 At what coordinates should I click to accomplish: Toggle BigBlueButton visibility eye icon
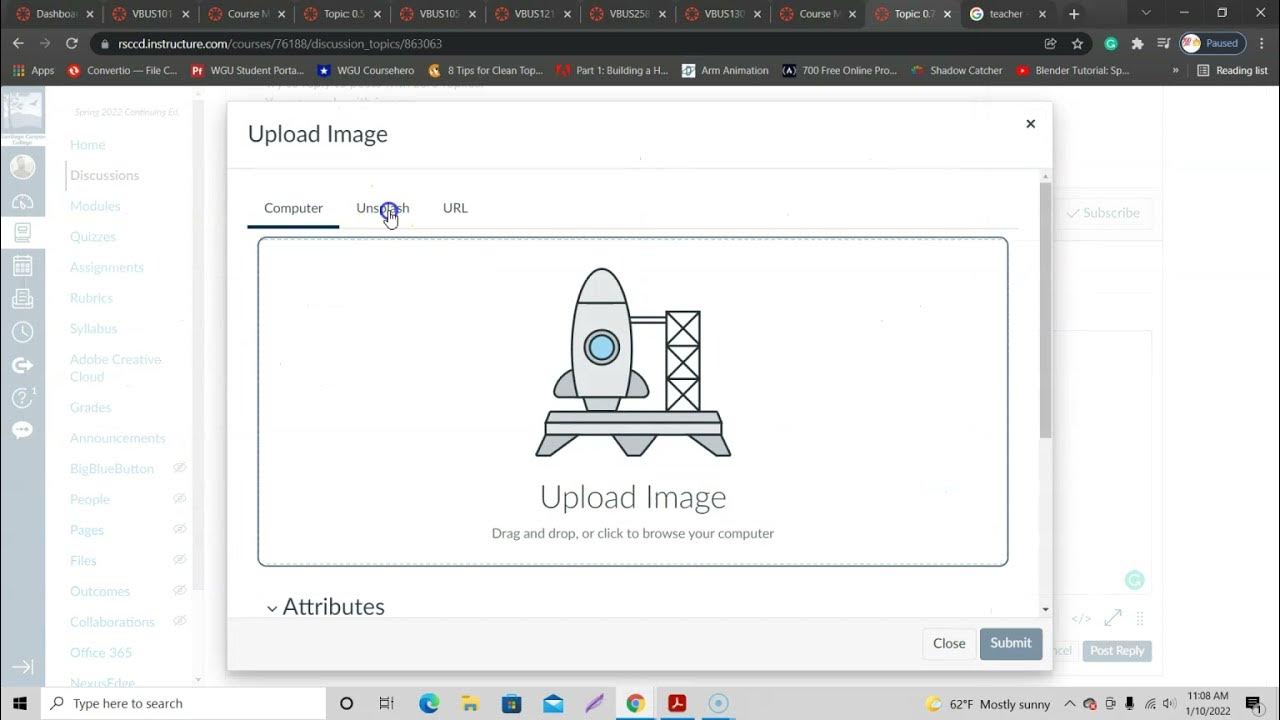180,468
